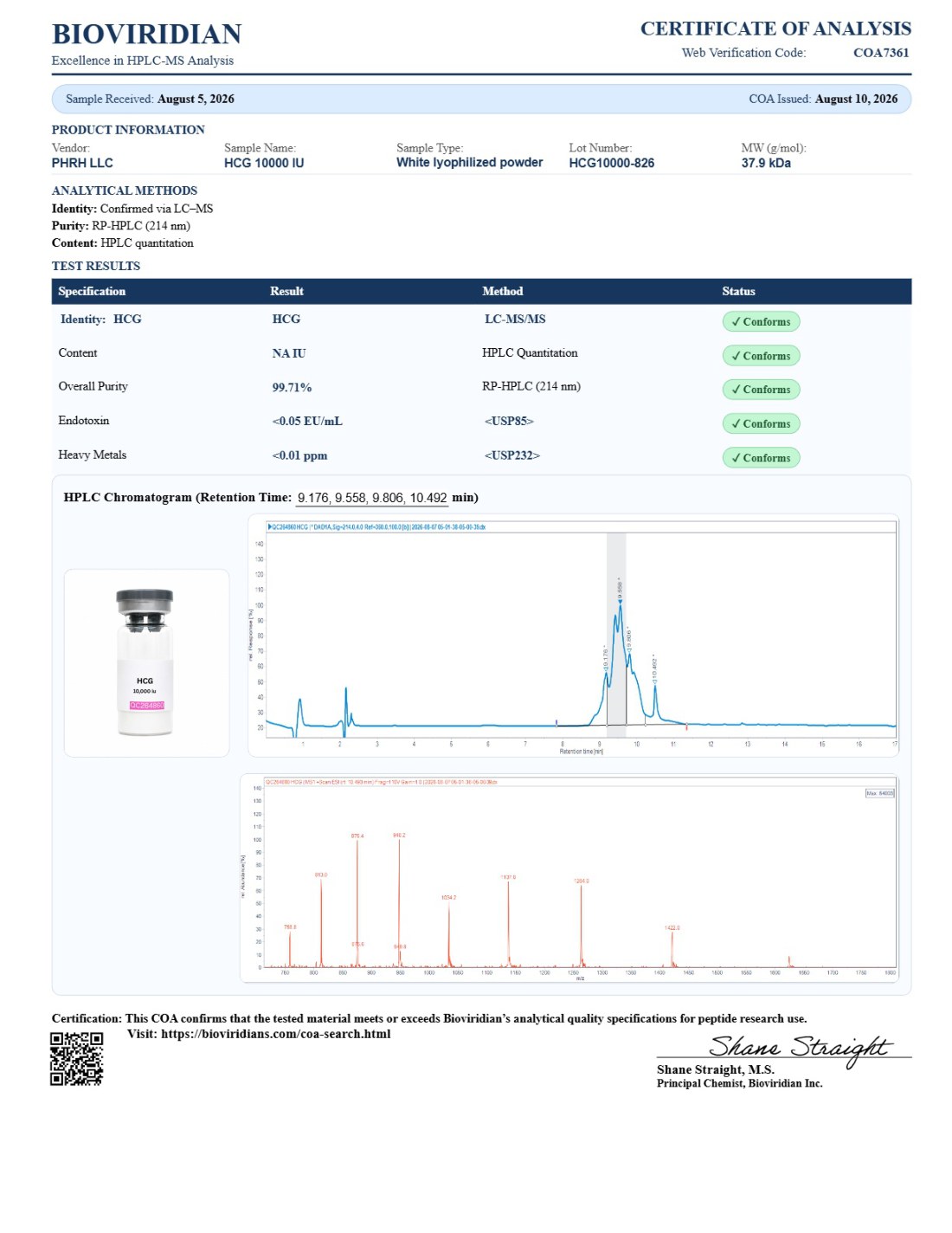Click the Purity: RP-HPLC (214 nm) method line
Image resolution: width=952 pixels, height=1233 pixels.
point(121,226)
